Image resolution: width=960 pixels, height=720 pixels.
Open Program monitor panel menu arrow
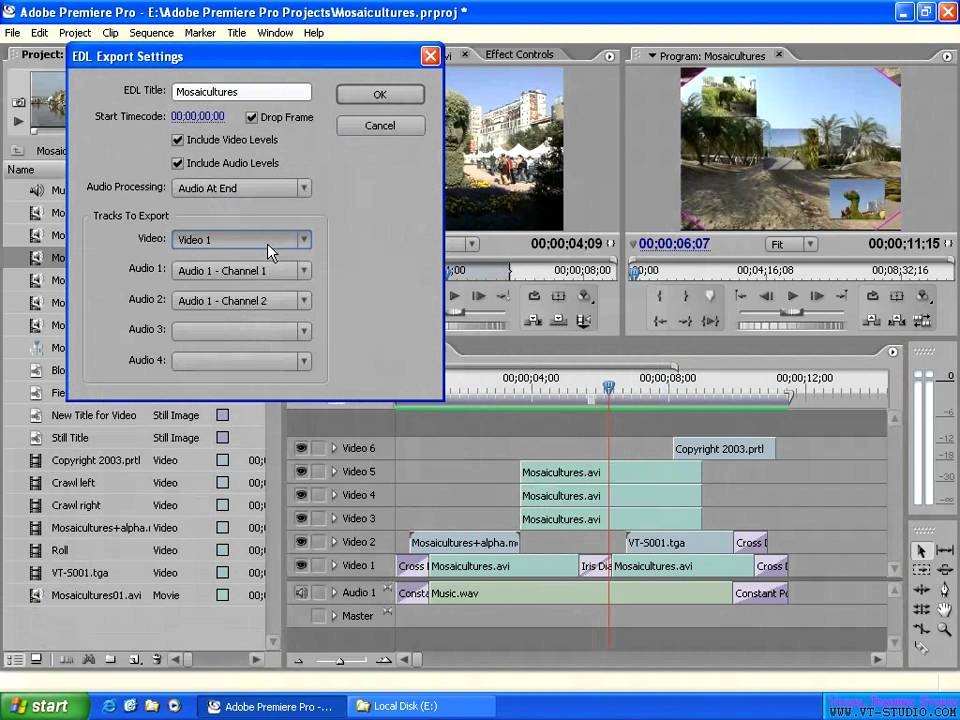947,56
